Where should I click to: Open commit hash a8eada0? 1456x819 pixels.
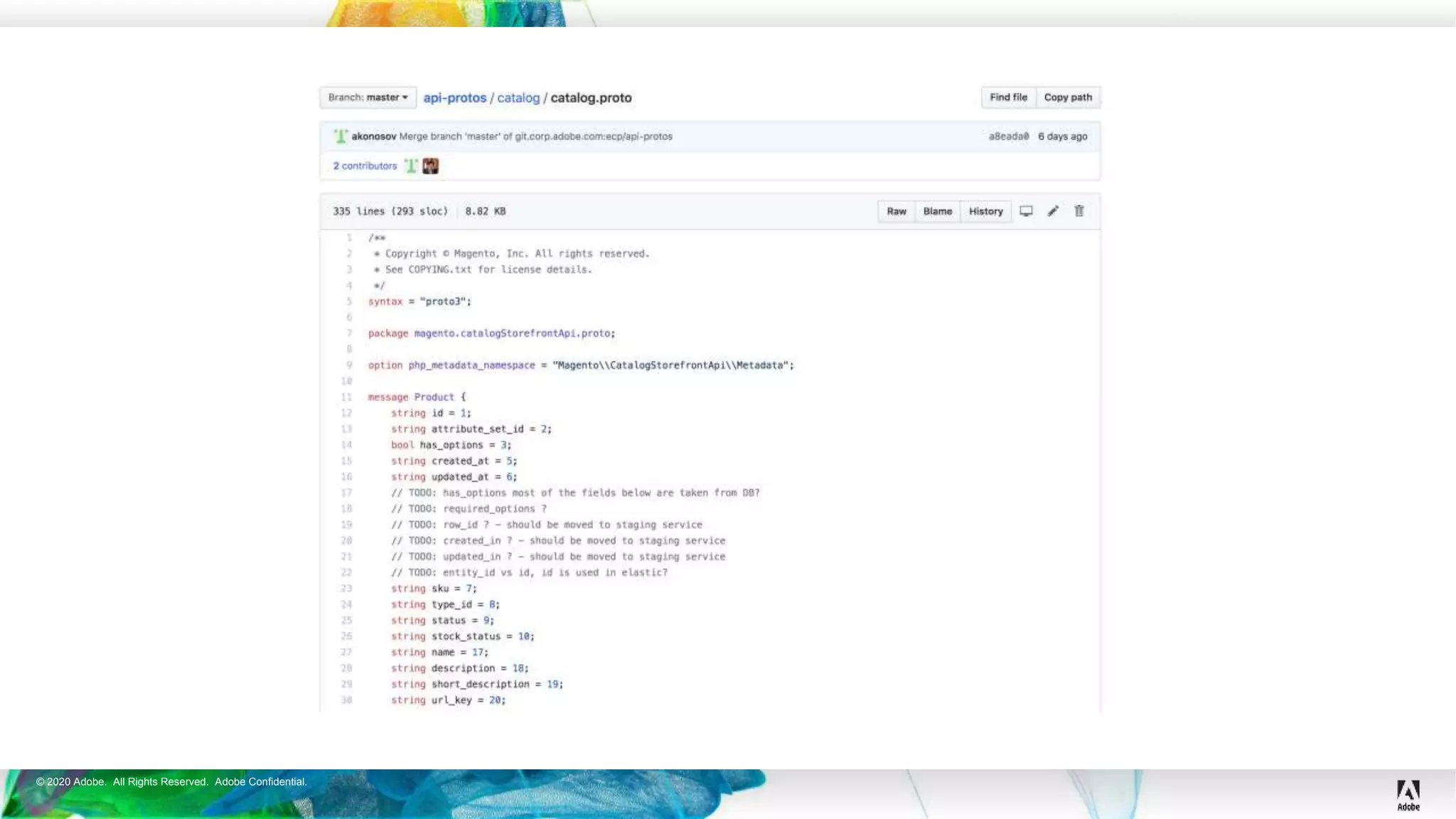(1008, 136)
